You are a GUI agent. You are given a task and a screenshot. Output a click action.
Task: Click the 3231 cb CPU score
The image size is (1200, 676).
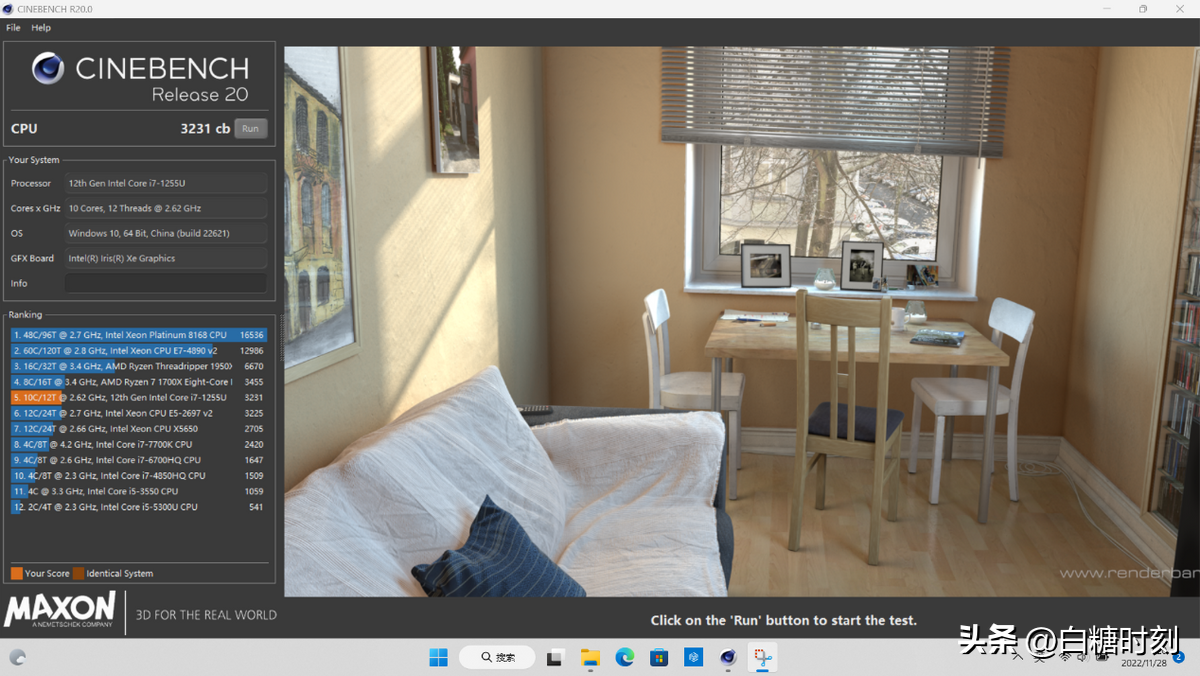[205, 128]
